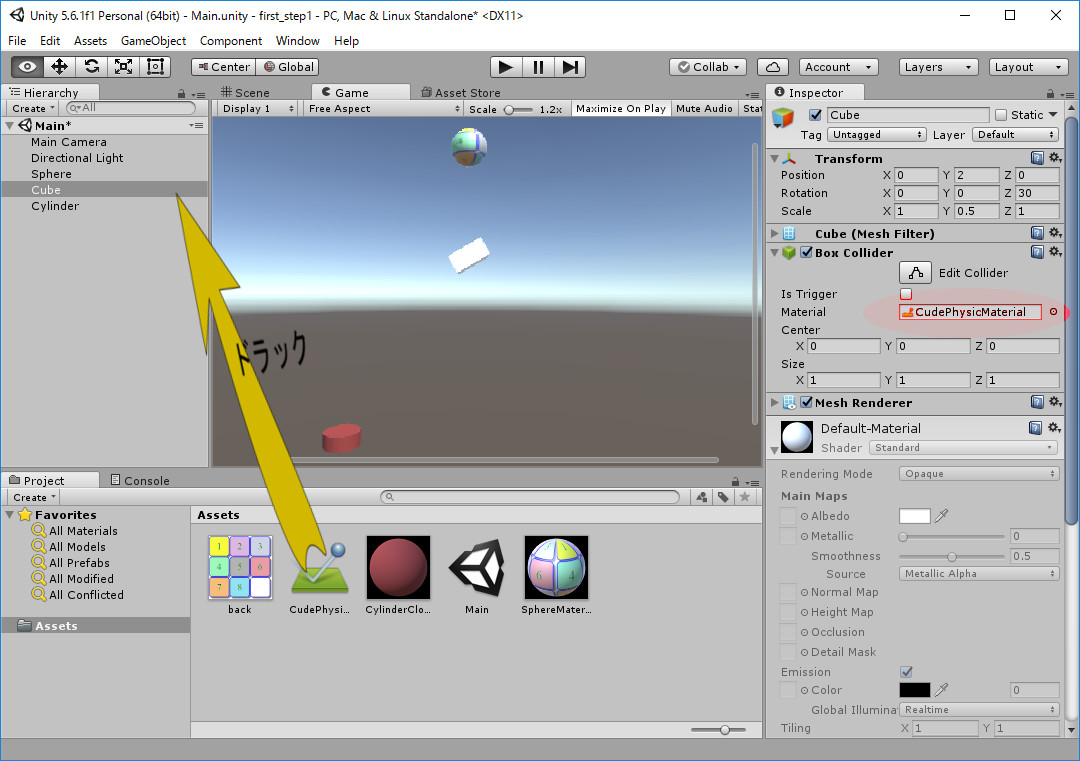1080x761 pixels.
Task: Click the Albedo white color swatch
Action: tap(914, 516)
